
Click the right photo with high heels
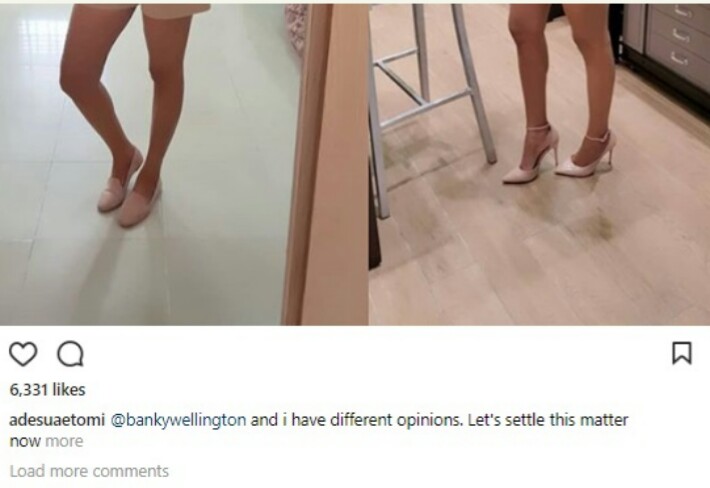coord(539,163)
